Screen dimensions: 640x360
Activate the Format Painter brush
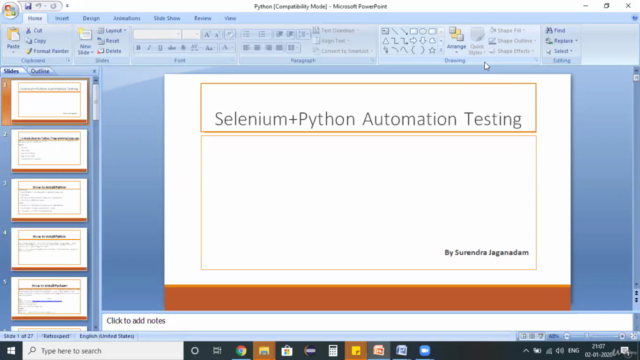(47, 51)
